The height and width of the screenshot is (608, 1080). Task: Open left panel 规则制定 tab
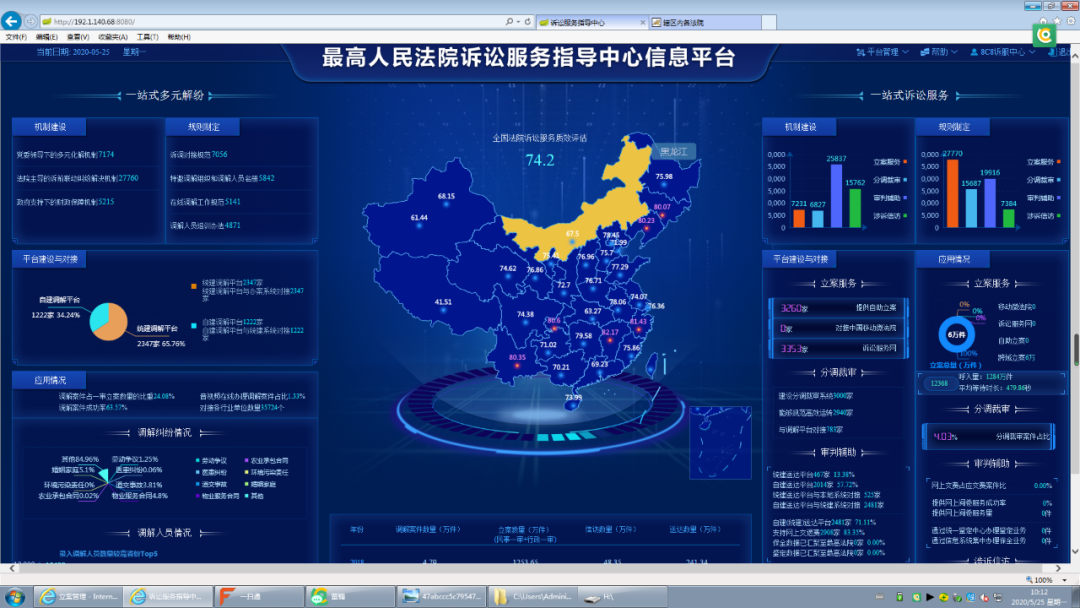click(203, 127)
